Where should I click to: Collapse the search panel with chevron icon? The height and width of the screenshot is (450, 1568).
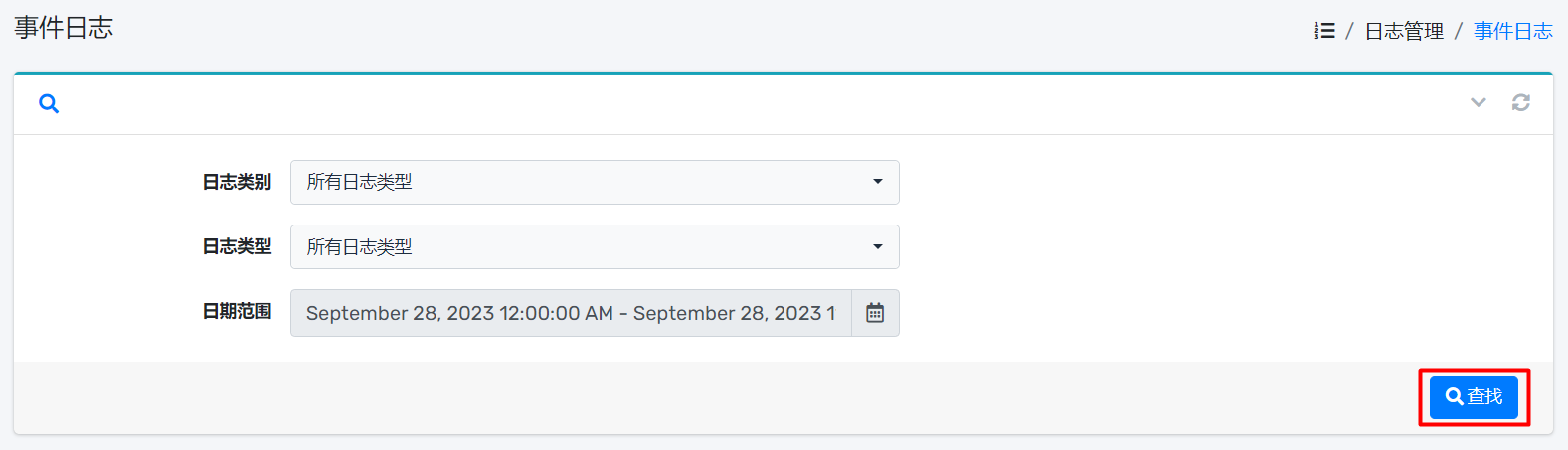pyautogui.click(x=1479, y=102)
